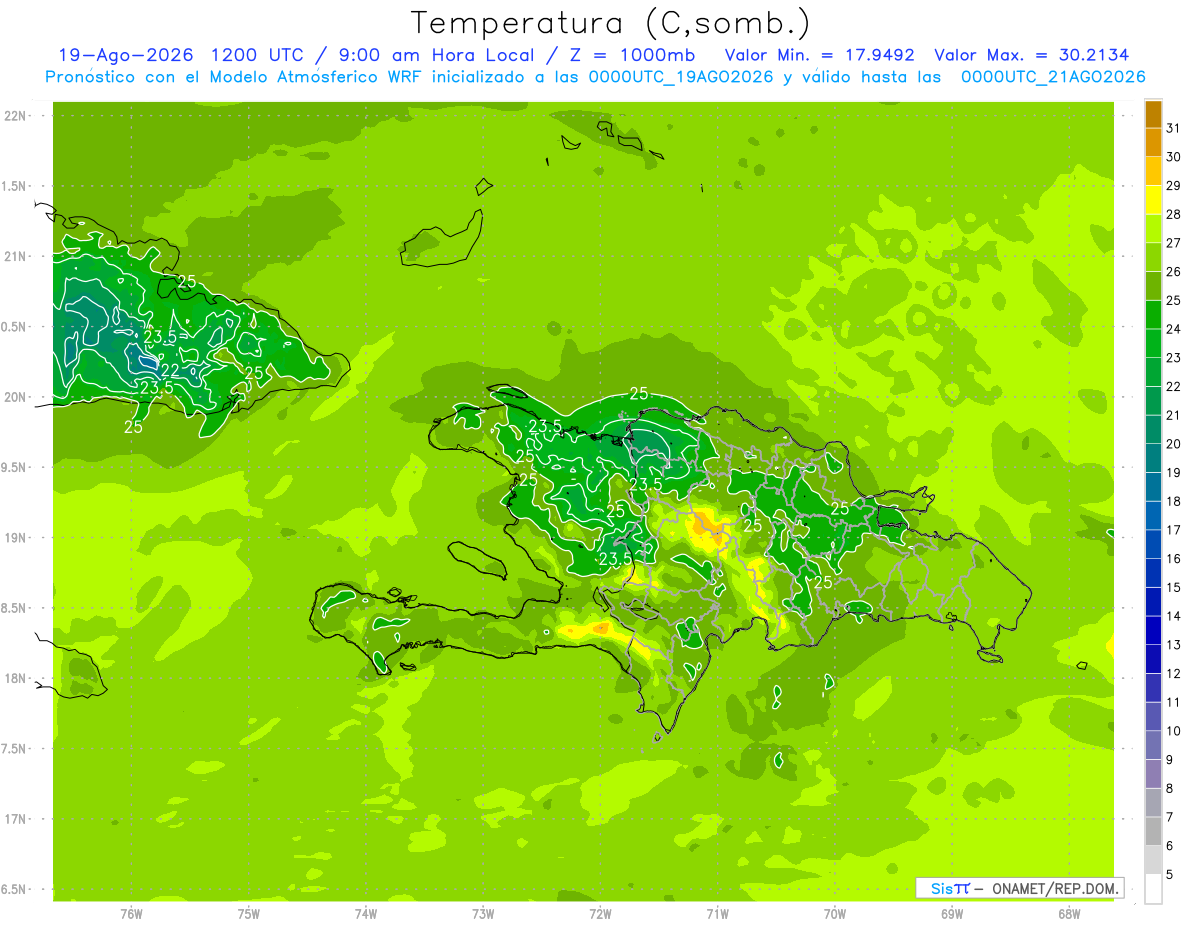Select the deep blue 12–13 legend swatch
This screenshot has width=1200, height=927.
click(1153, 659)
